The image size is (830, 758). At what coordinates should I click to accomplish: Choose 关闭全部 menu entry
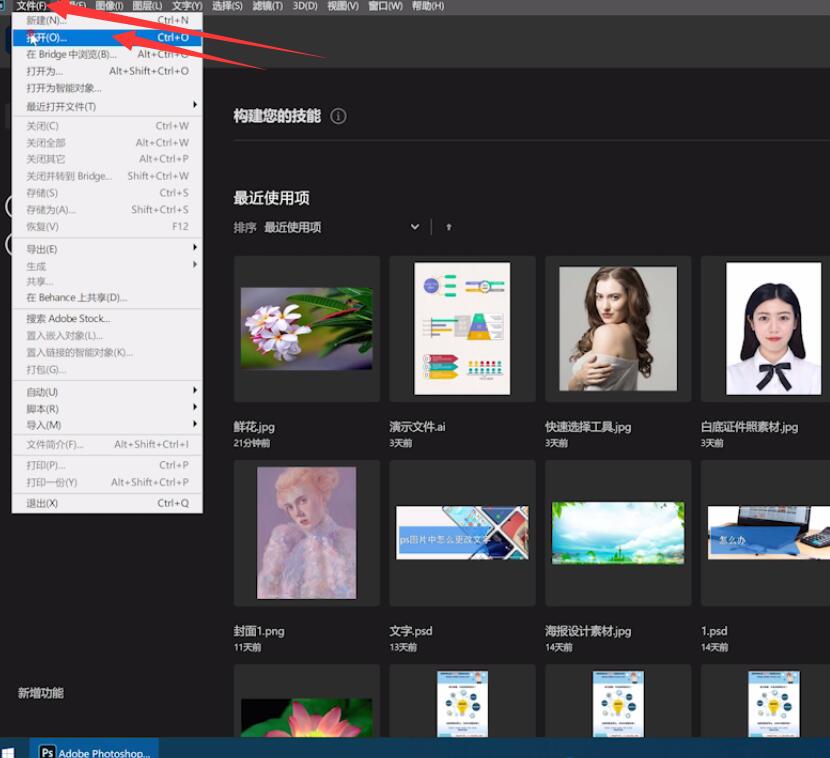pyautogui.click(x=107, y=143)
